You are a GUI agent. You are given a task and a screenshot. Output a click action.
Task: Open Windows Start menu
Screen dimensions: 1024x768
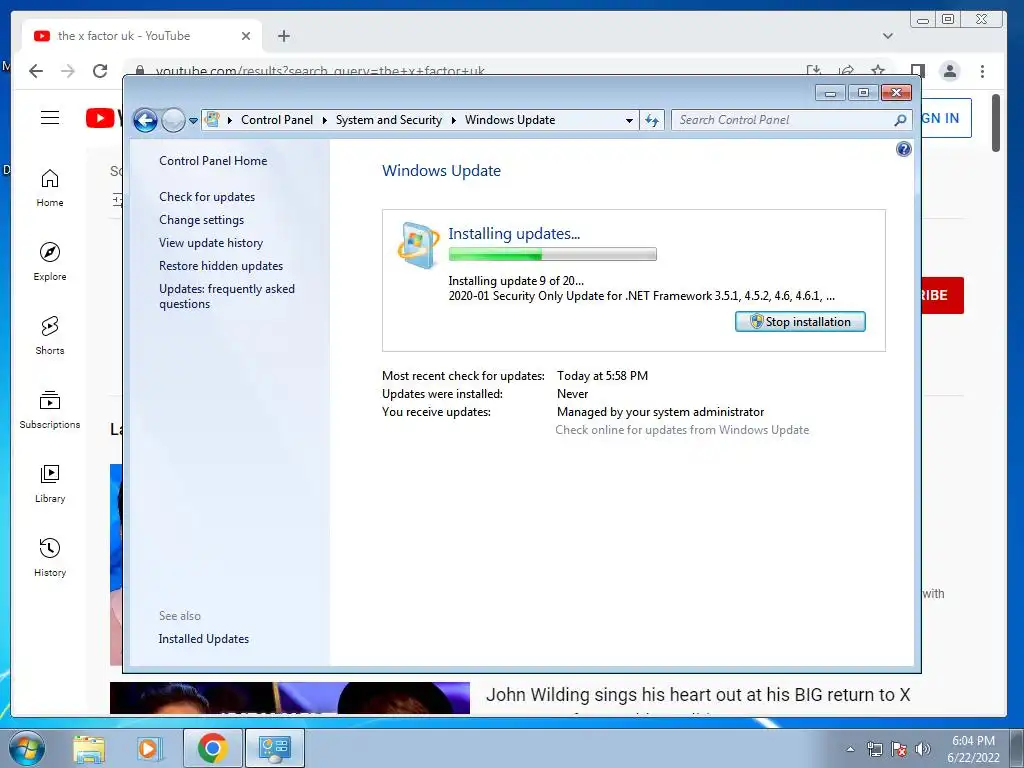[26, 748]
